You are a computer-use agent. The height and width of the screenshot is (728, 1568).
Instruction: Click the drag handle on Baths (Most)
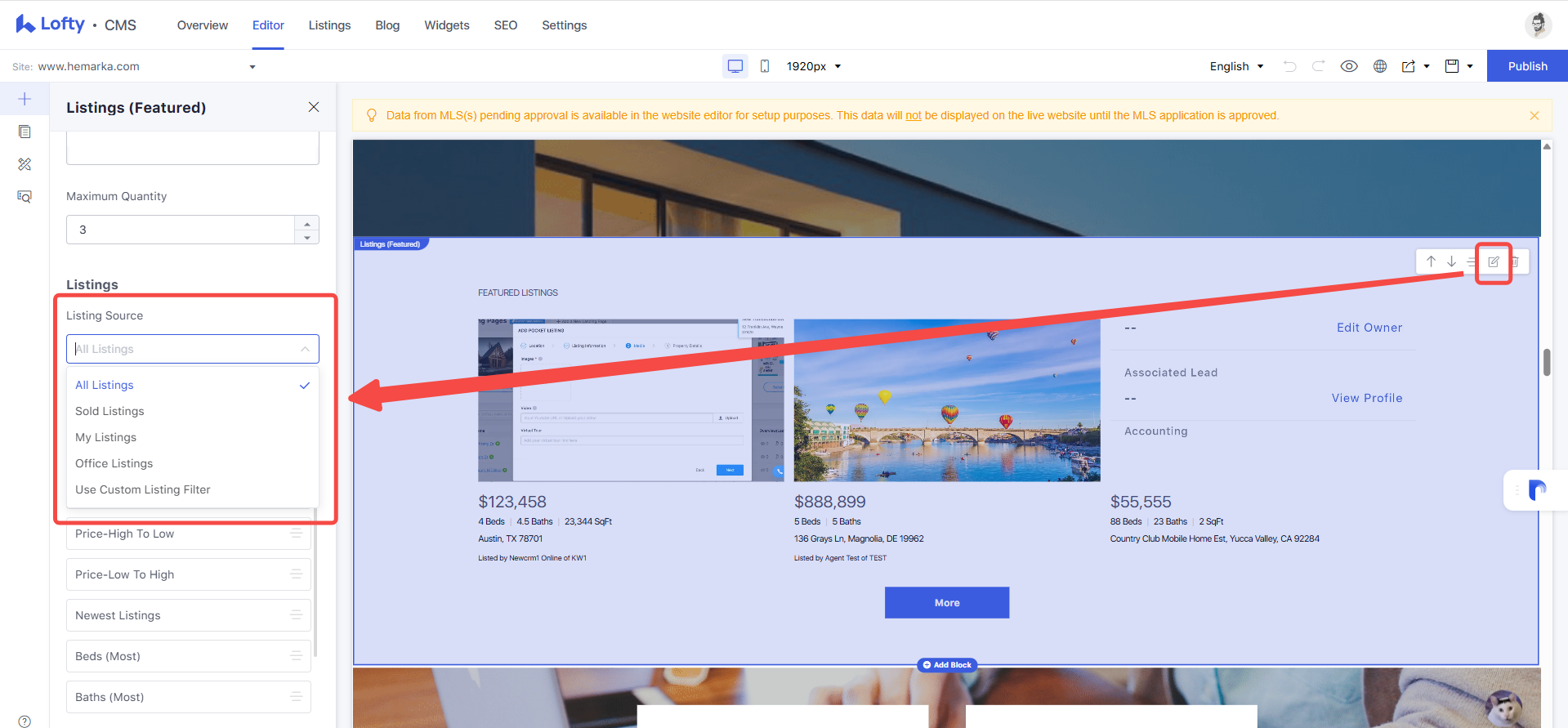(x=296, y=697)
